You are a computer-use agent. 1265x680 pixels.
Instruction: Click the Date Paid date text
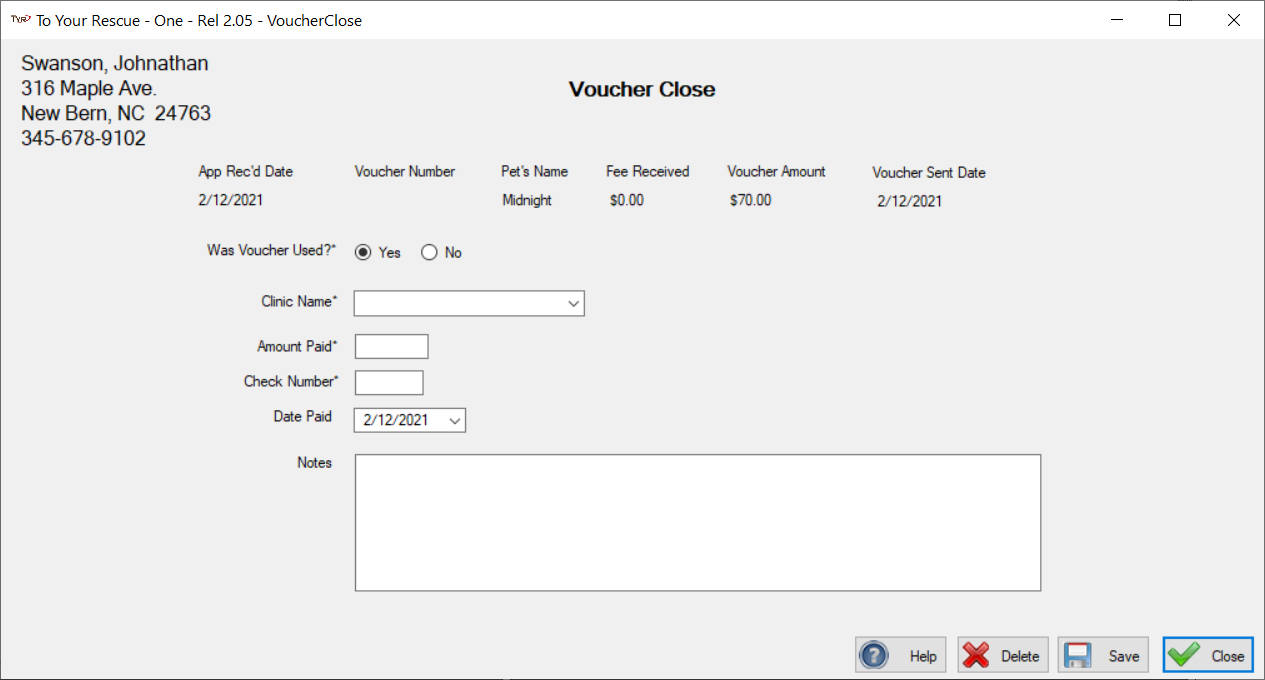tap(396, 421)
